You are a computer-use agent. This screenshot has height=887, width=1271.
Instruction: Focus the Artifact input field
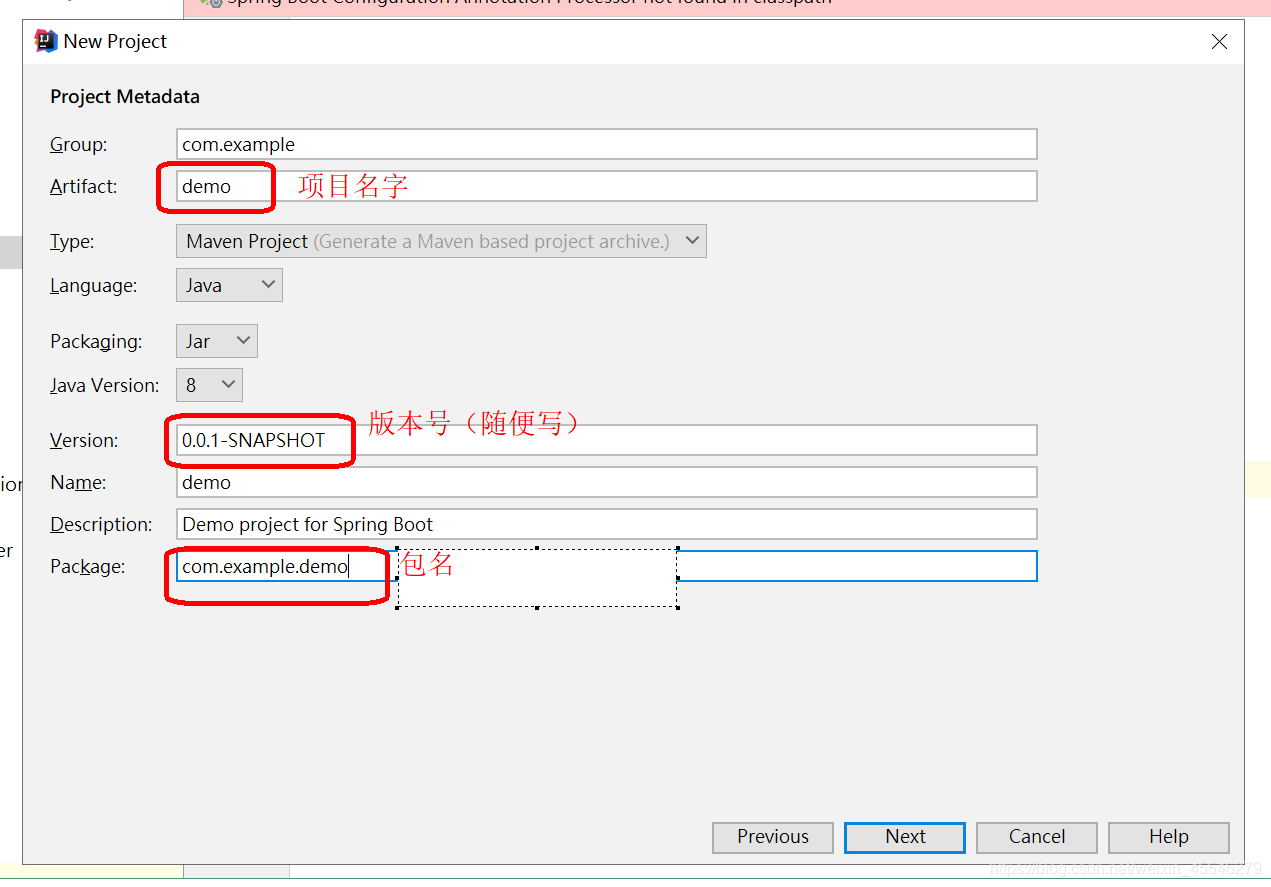[606, 186]
